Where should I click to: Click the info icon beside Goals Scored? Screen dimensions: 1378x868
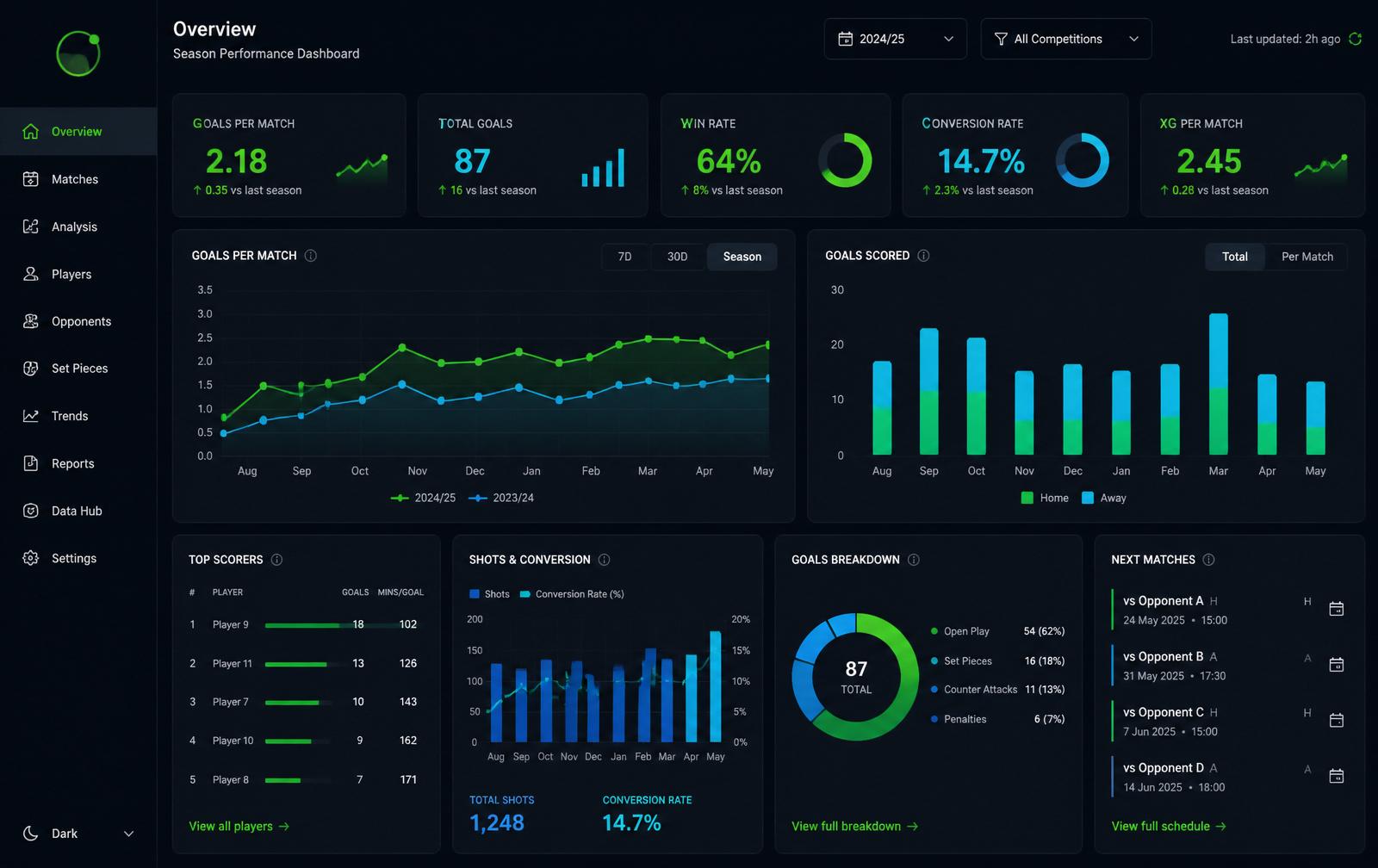tap(923, 256)
